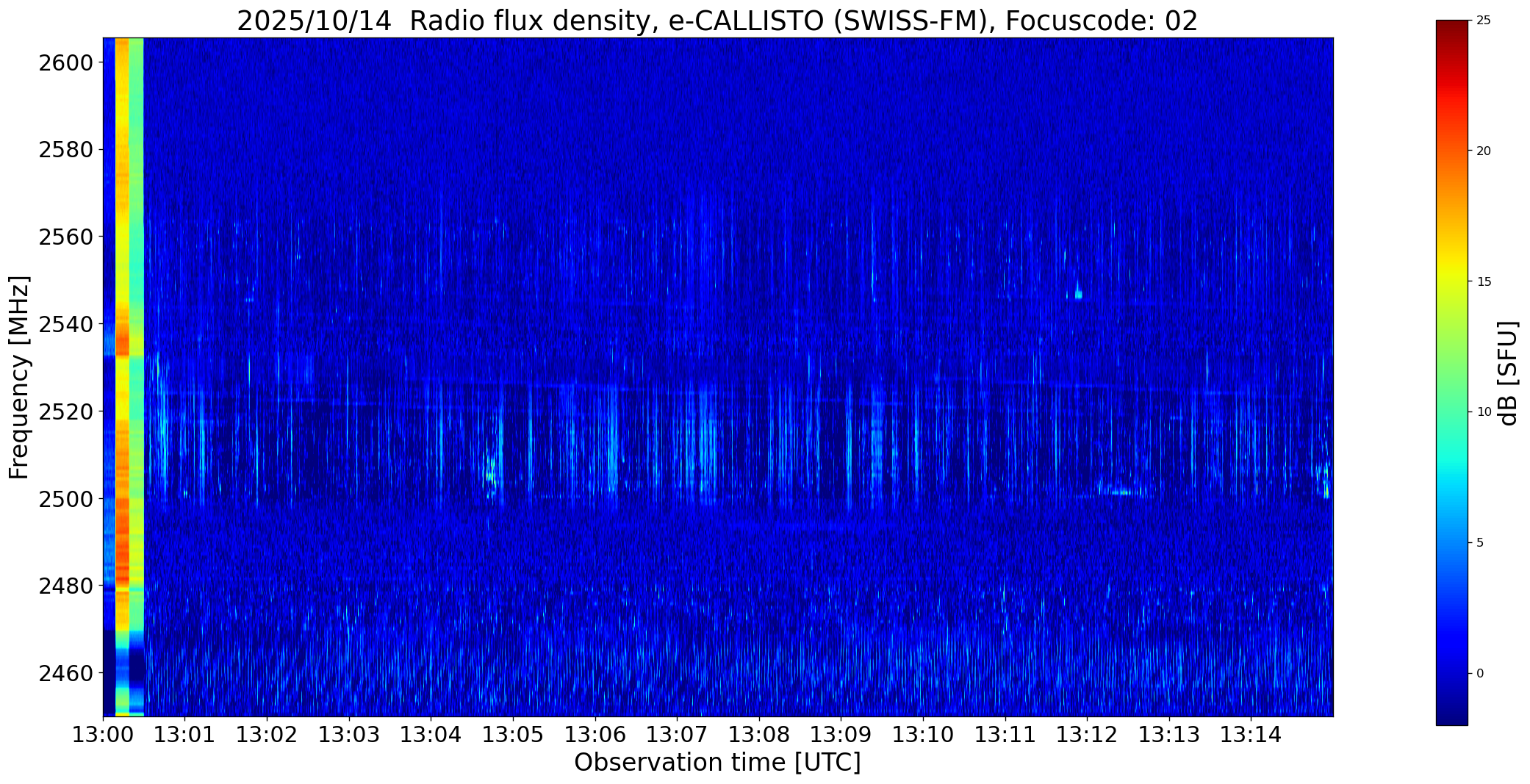This screenshot has height=784, width=1530.
Task: Click the 13:06 time tick label
Action: coord(595,735)
